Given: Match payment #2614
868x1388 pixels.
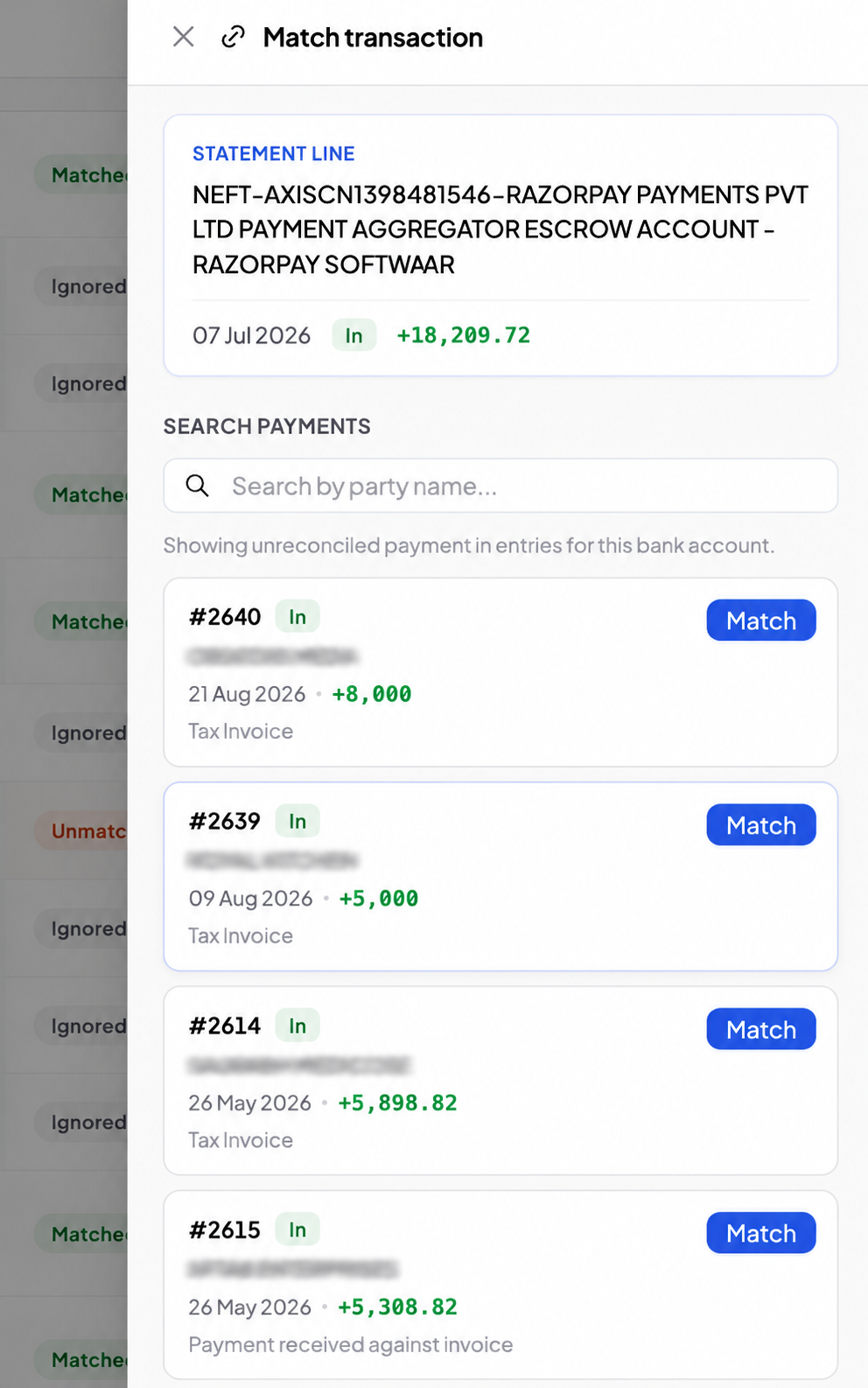Looking at the screenshot, I should [761, 1029].
